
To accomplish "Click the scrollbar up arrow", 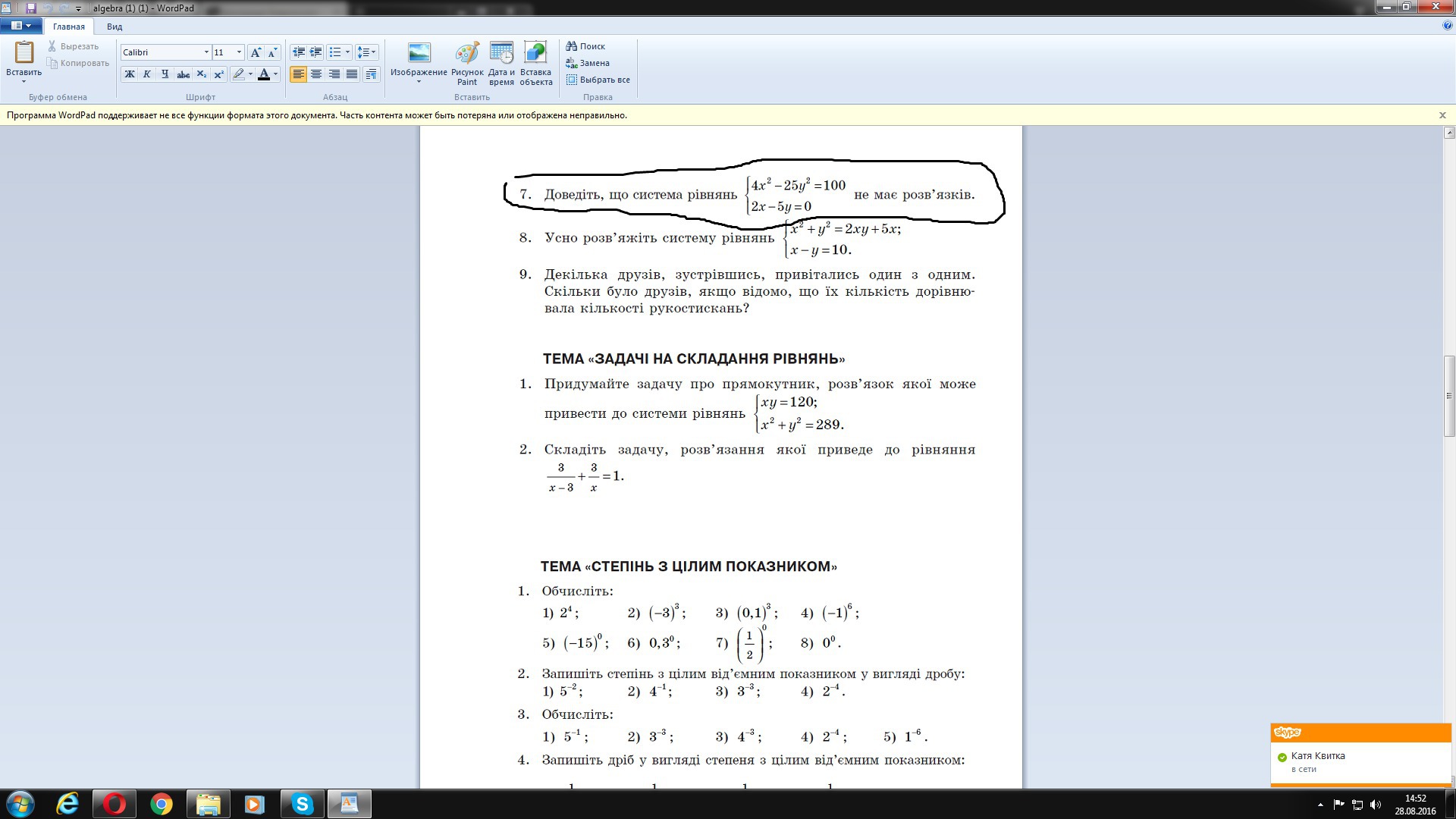I will (x=1449, y=133).
